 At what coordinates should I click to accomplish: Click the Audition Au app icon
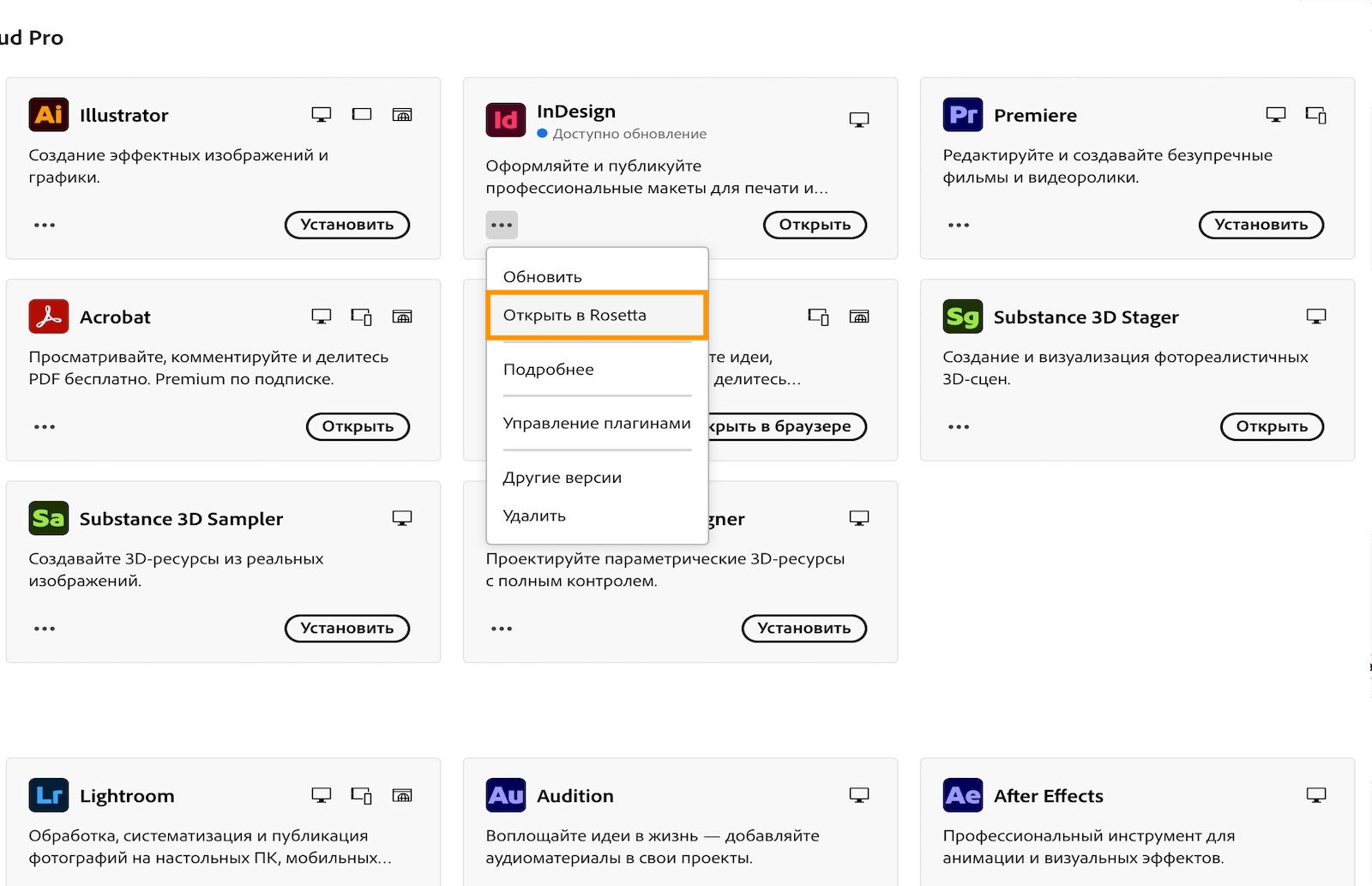click(x=506, y=795)
